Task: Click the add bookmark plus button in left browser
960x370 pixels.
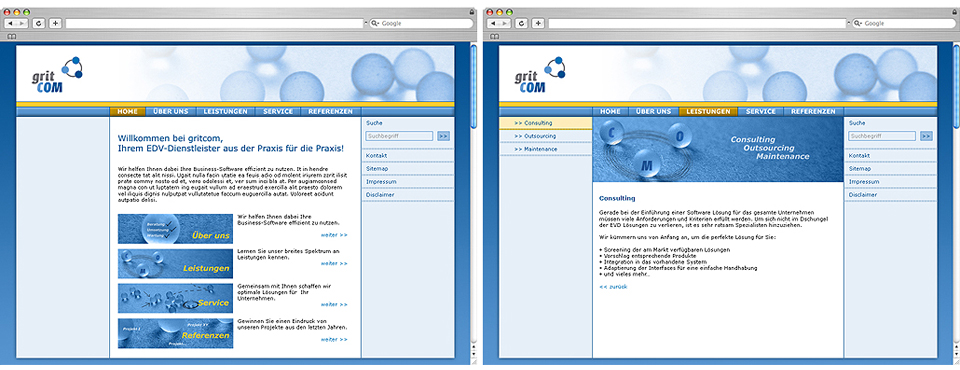Action: 55,23
